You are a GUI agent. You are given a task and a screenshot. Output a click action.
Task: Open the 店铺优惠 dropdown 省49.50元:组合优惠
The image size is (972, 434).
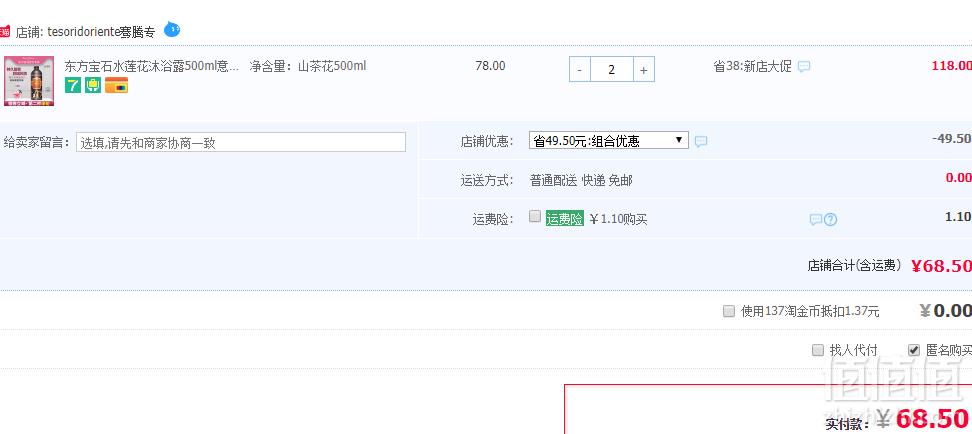(x=609, y=141)
